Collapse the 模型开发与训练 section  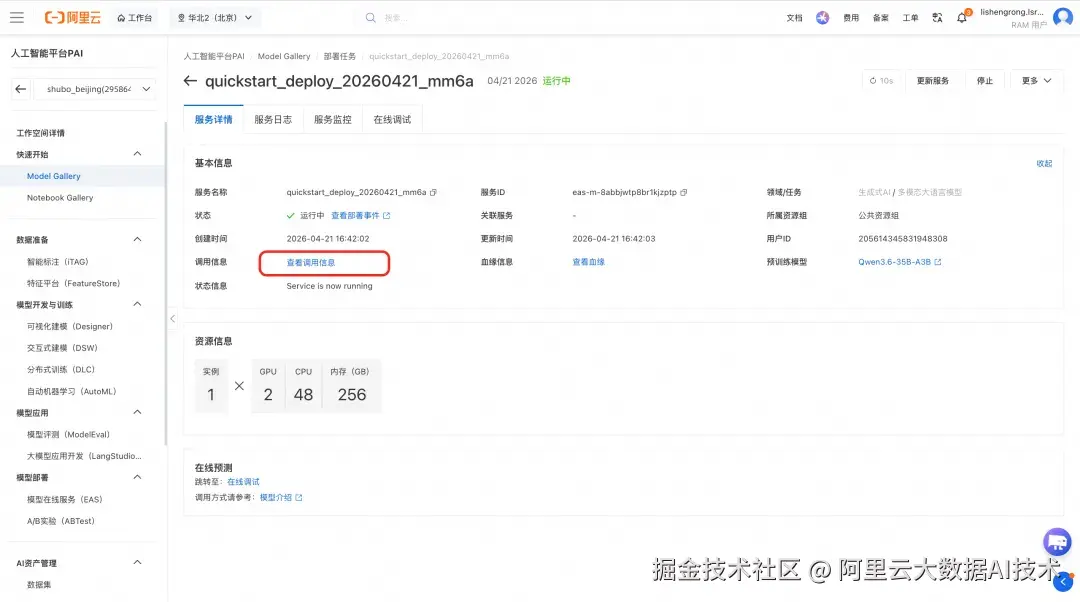click(137, 304)
